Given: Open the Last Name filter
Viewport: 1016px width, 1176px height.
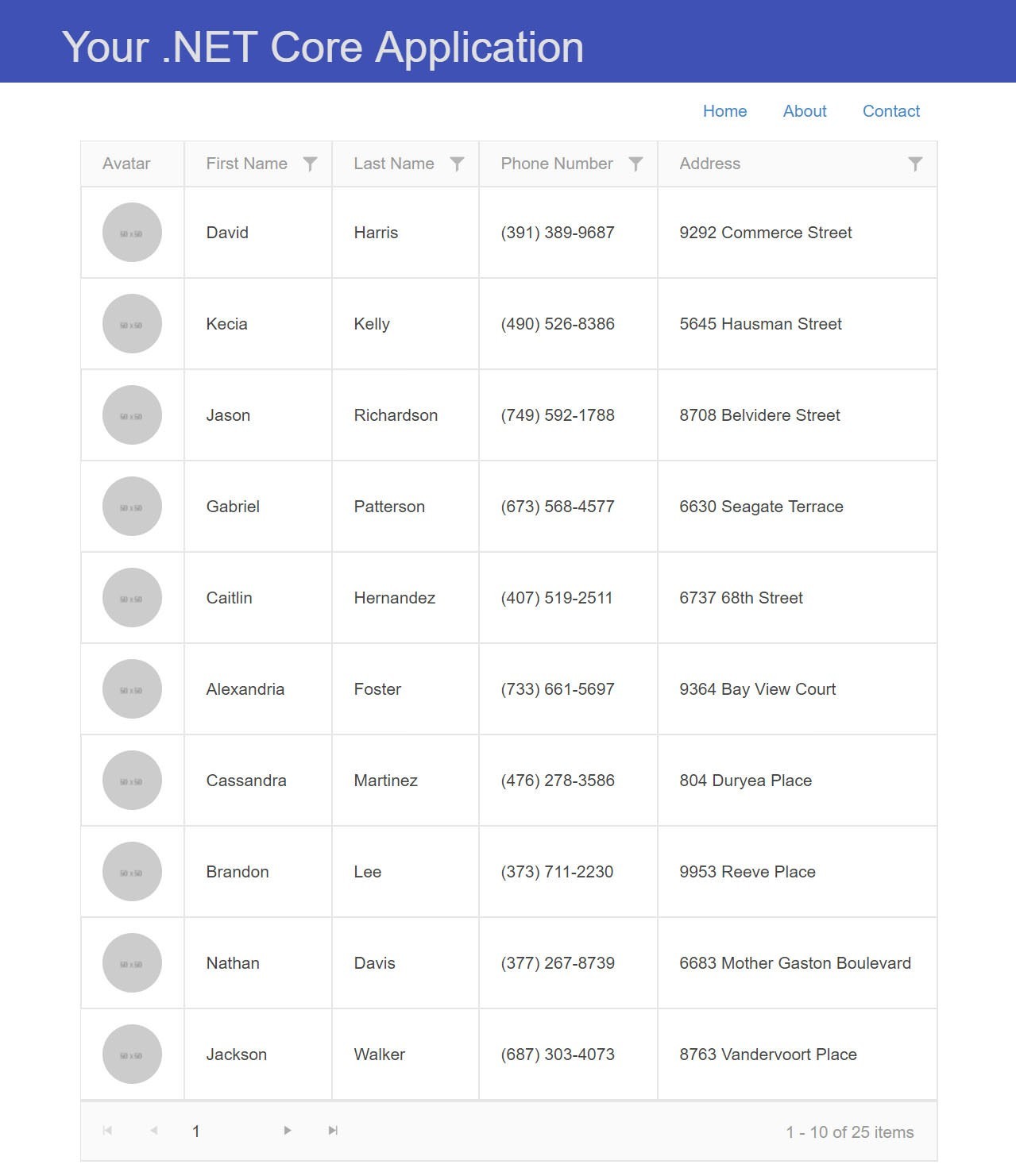Looking at the screenshot, I should point(457,164).
